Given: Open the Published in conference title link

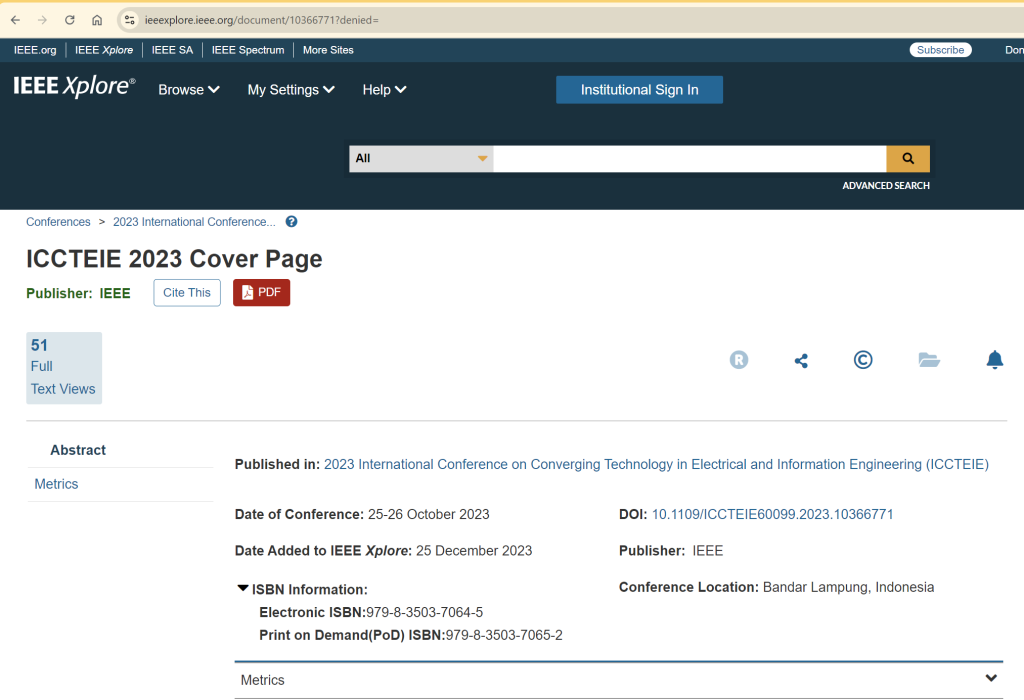Looking at the screenshot, I should pyautogui.click(x=656, y=464).
